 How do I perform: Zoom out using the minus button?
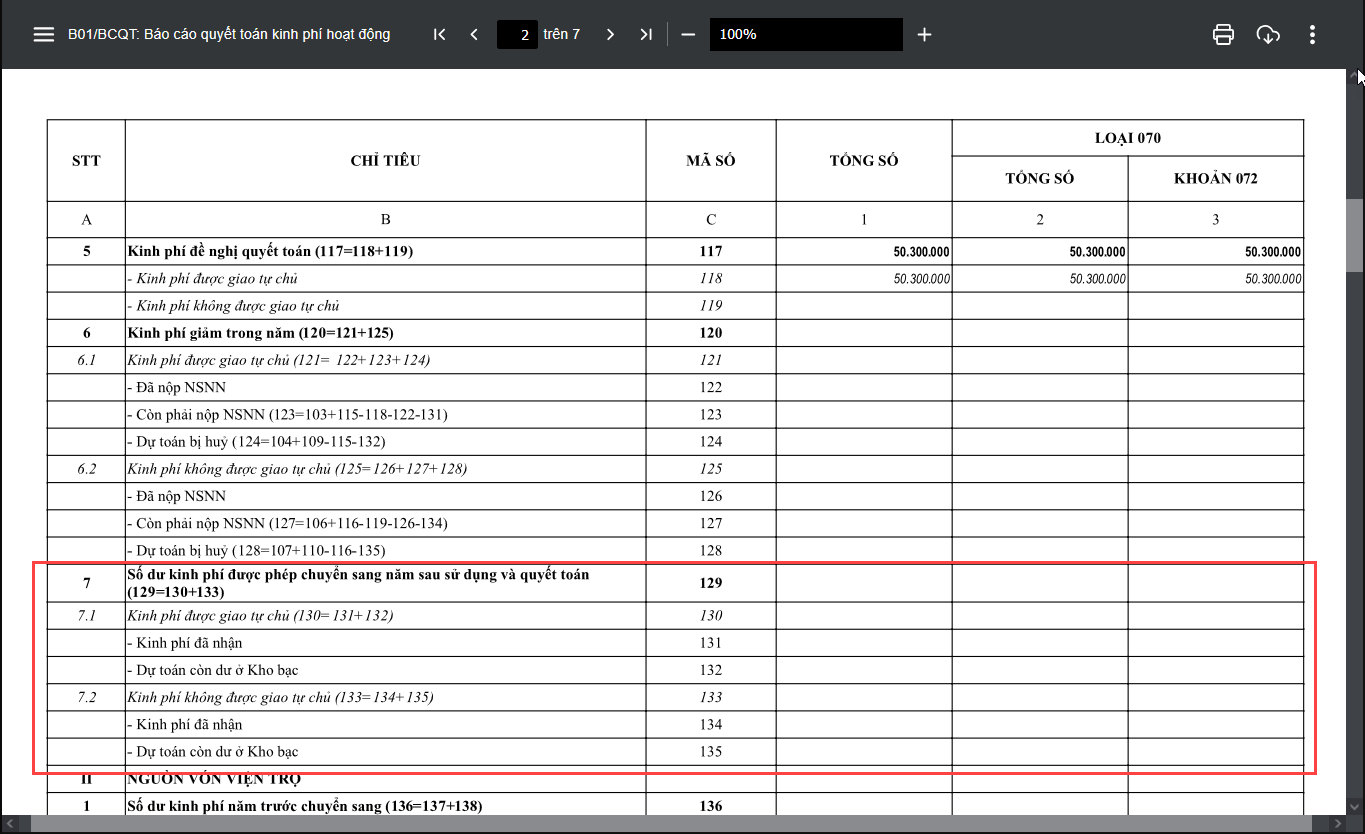(x=688, y=34)
